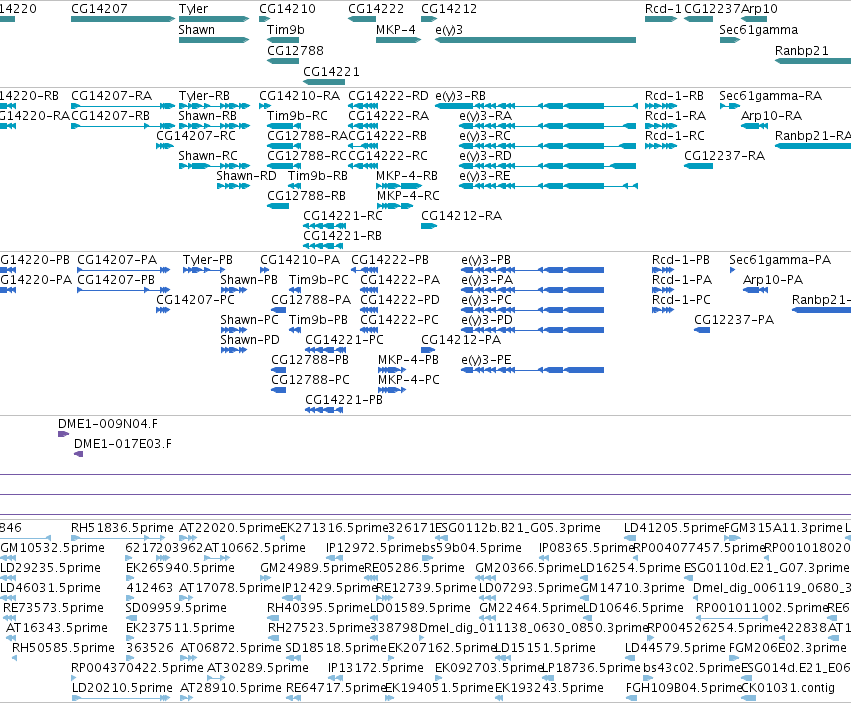Open the CG12237-RA transcript
The width and height of the screenshot is (851, 703).
tap(725, 156)
